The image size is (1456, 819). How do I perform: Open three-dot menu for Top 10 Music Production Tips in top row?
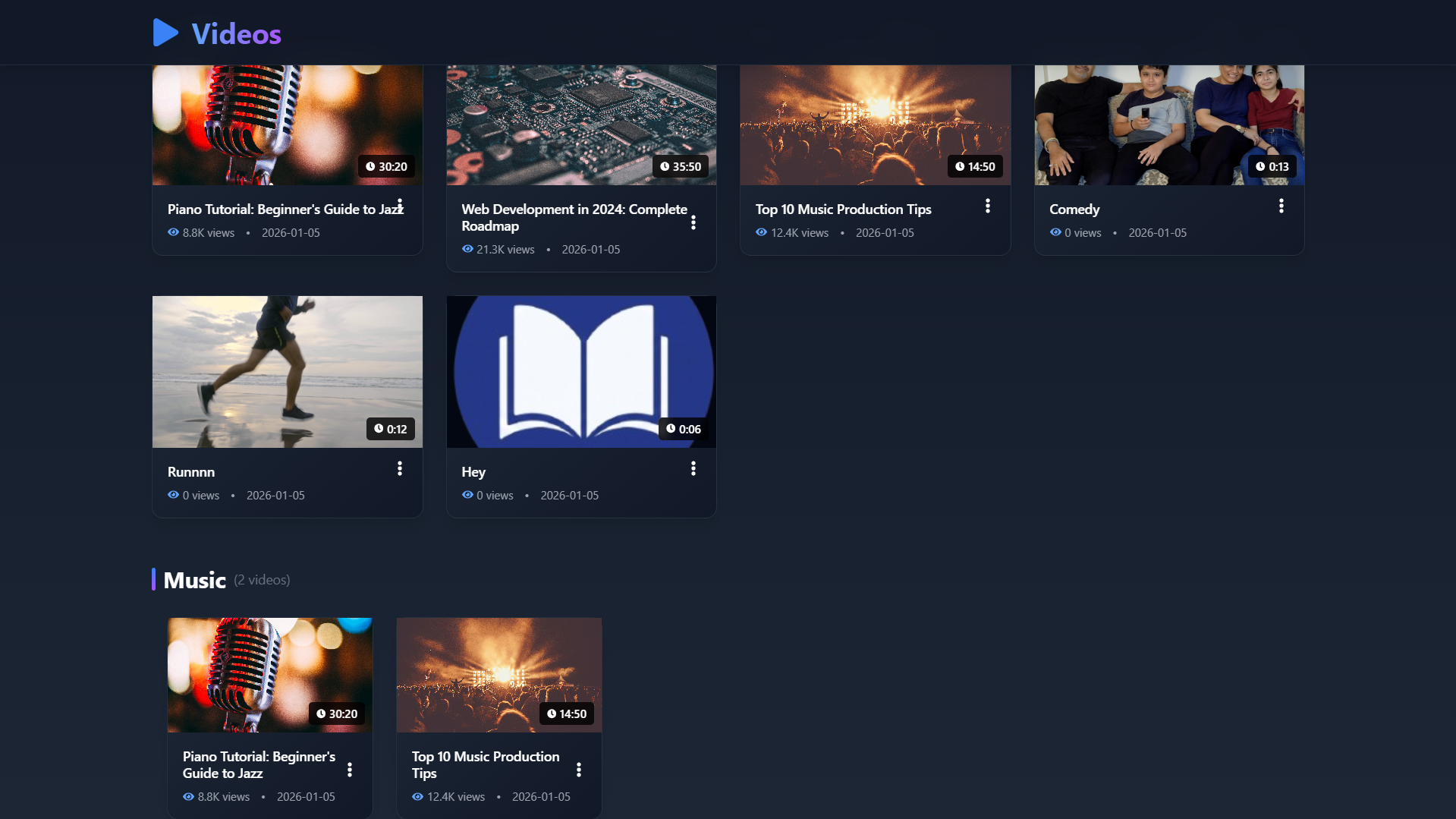(987, 206)
